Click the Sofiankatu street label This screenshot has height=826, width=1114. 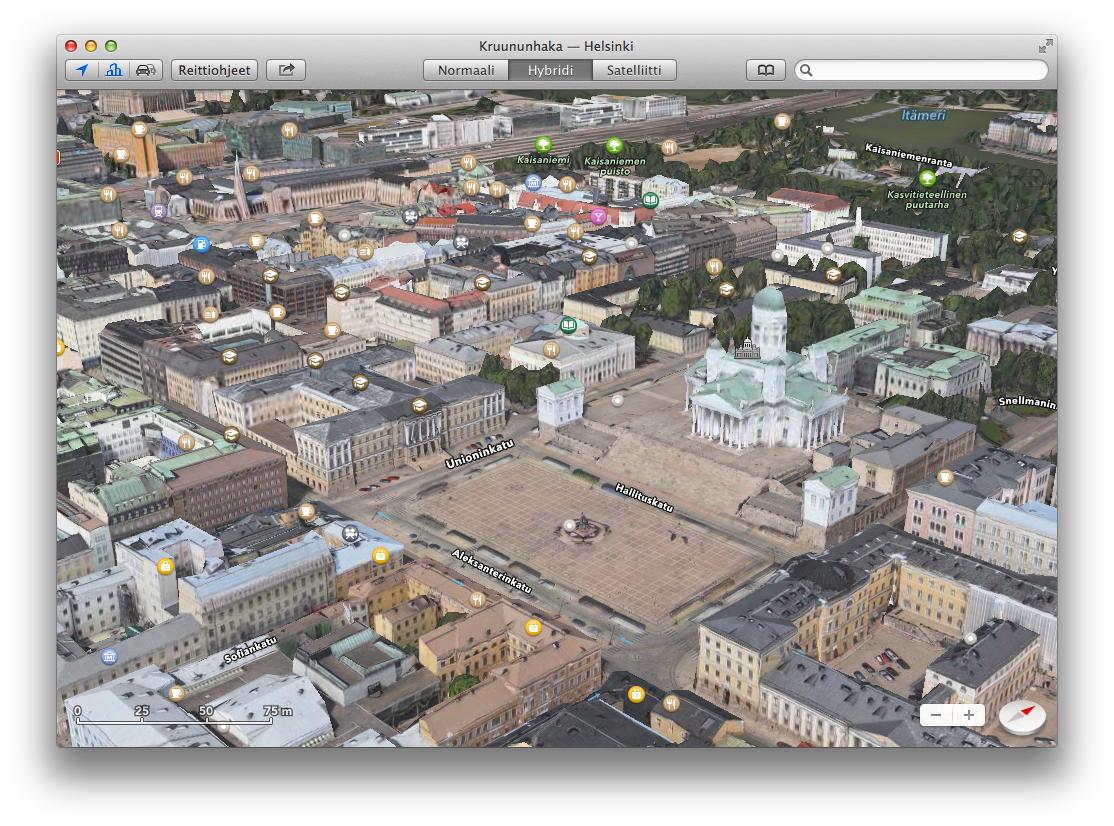tap(249, 650)
